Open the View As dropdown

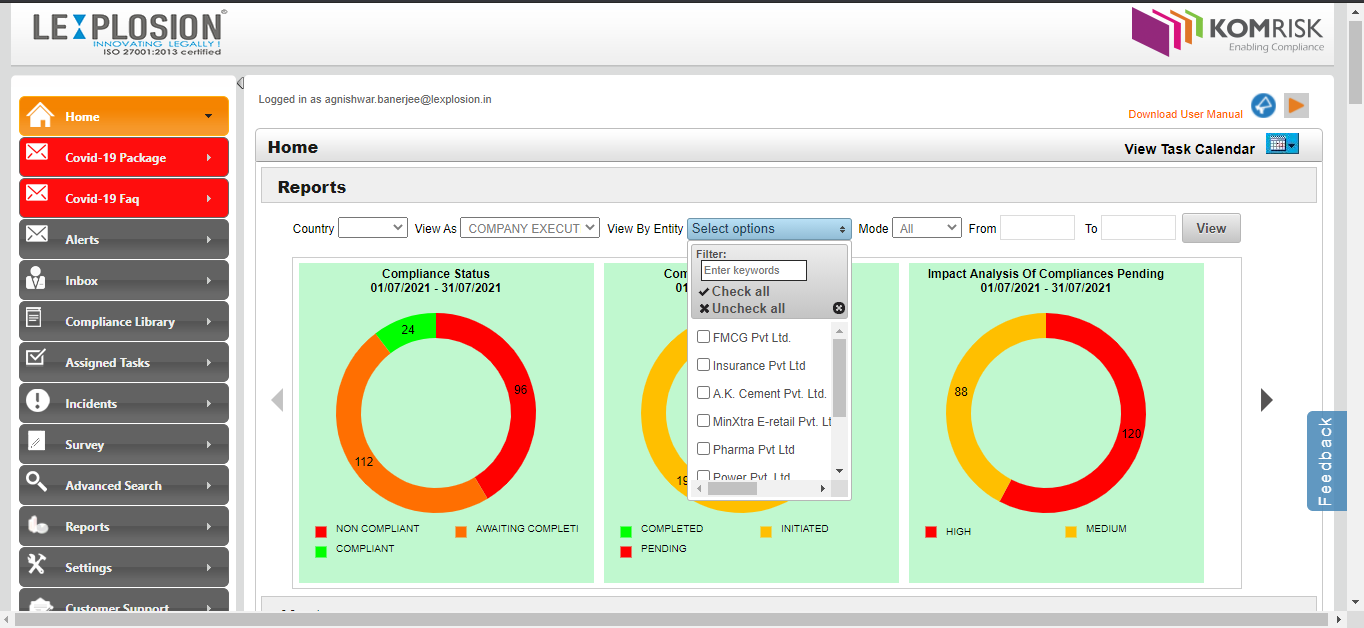(x=530, y=228)
